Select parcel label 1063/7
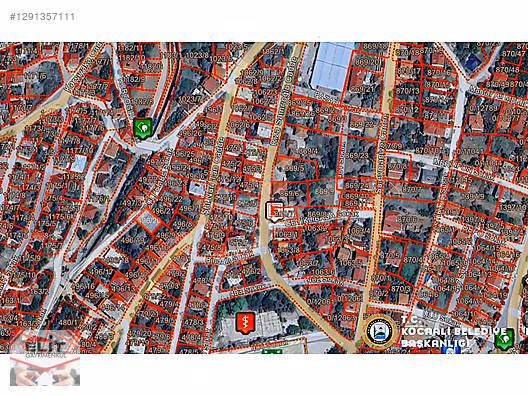Screen dimensions: 528x396 pyautogui.click(x=307, y=262)
